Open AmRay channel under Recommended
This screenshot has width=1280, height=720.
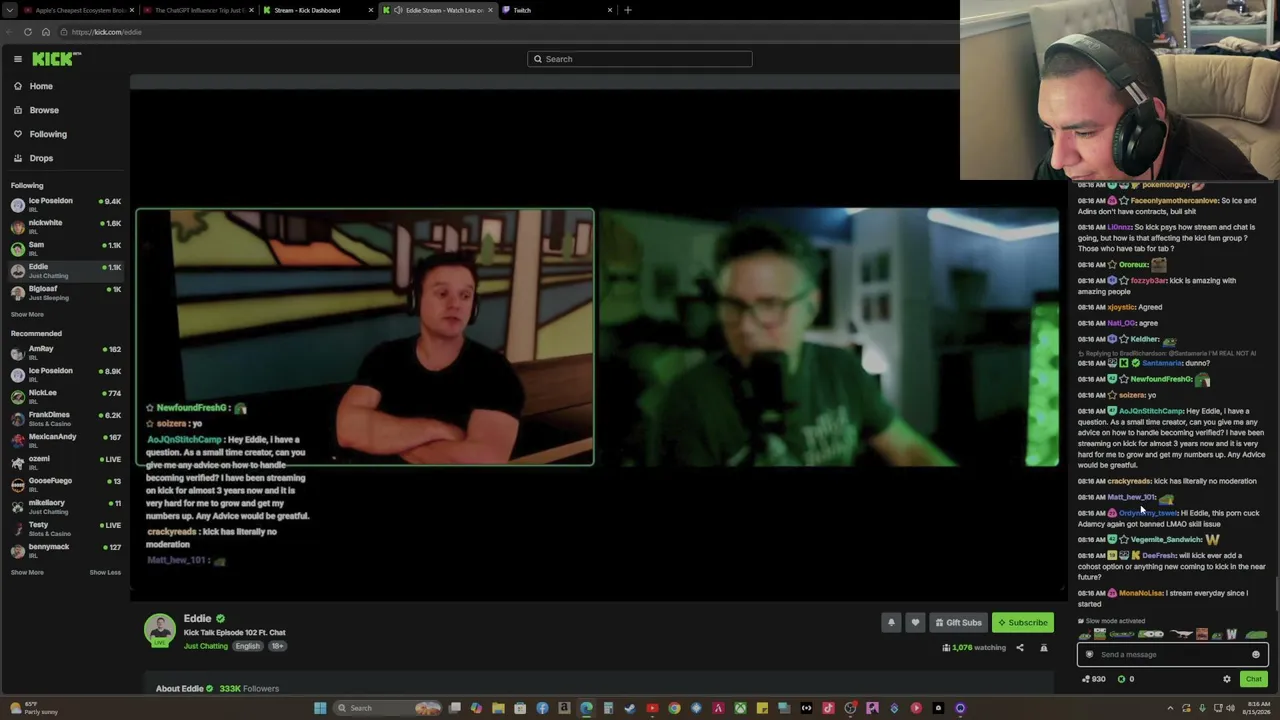[x=65, y=351]
